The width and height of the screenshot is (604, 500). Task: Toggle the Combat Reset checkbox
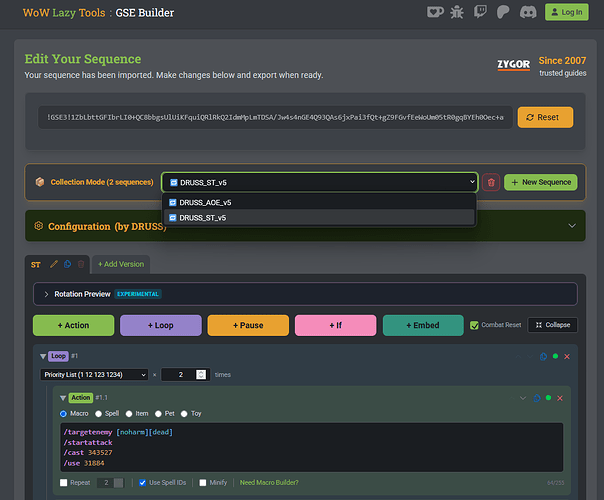coord(474,325)
